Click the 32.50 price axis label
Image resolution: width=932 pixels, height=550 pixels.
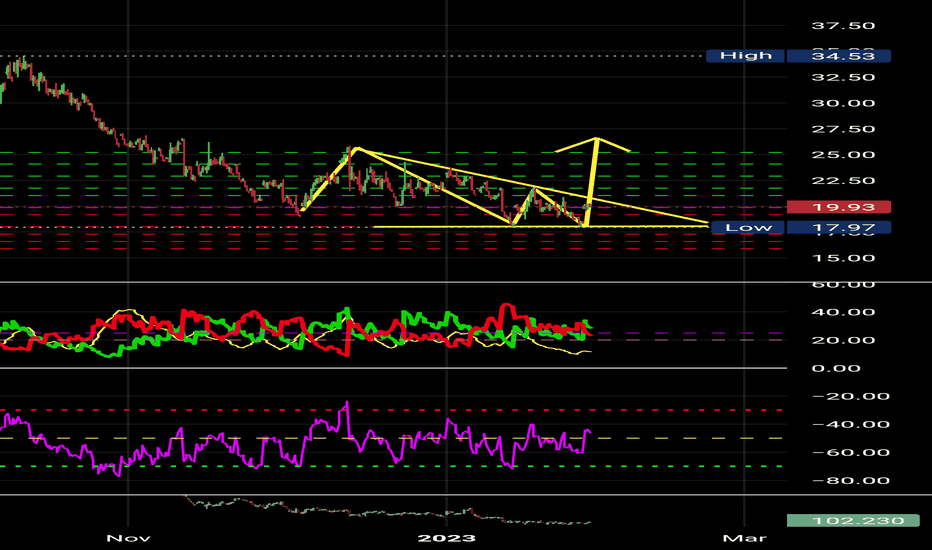843,77
